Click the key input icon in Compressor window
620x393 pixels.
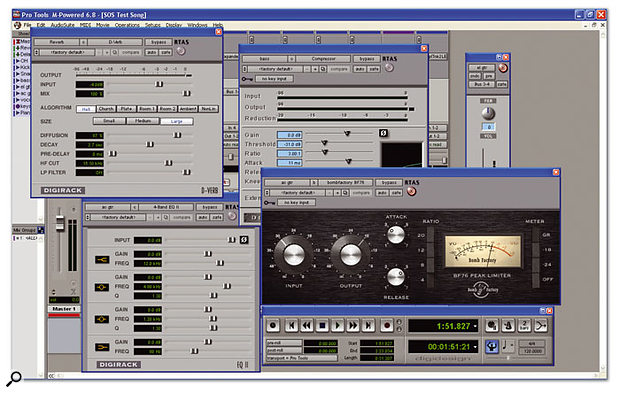pyautogui.click(x=247, y=79)
